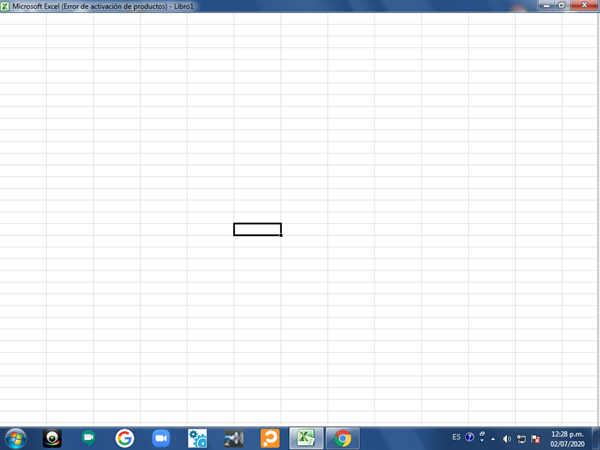600x450 pixels.
Task: Select the active highlighted spreadsheet cell
Action: click(258, 230)
